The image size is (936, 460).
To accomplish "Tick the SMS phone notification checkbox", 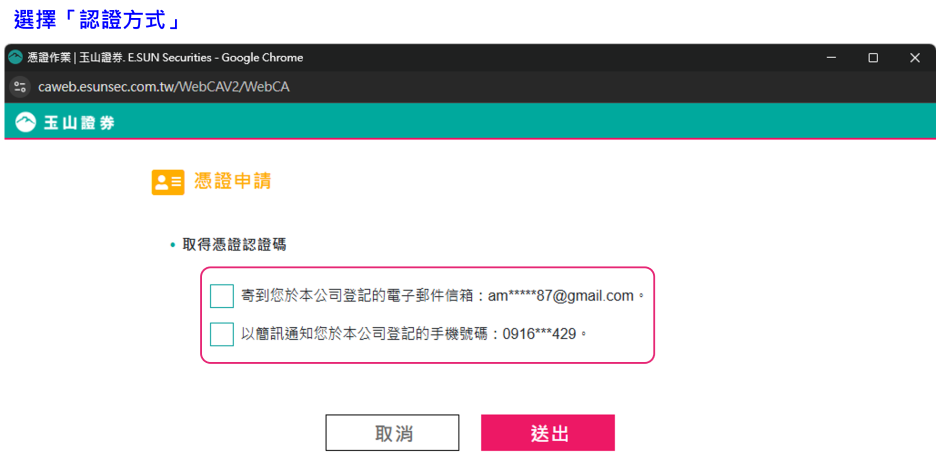I will tap(221, 334).
